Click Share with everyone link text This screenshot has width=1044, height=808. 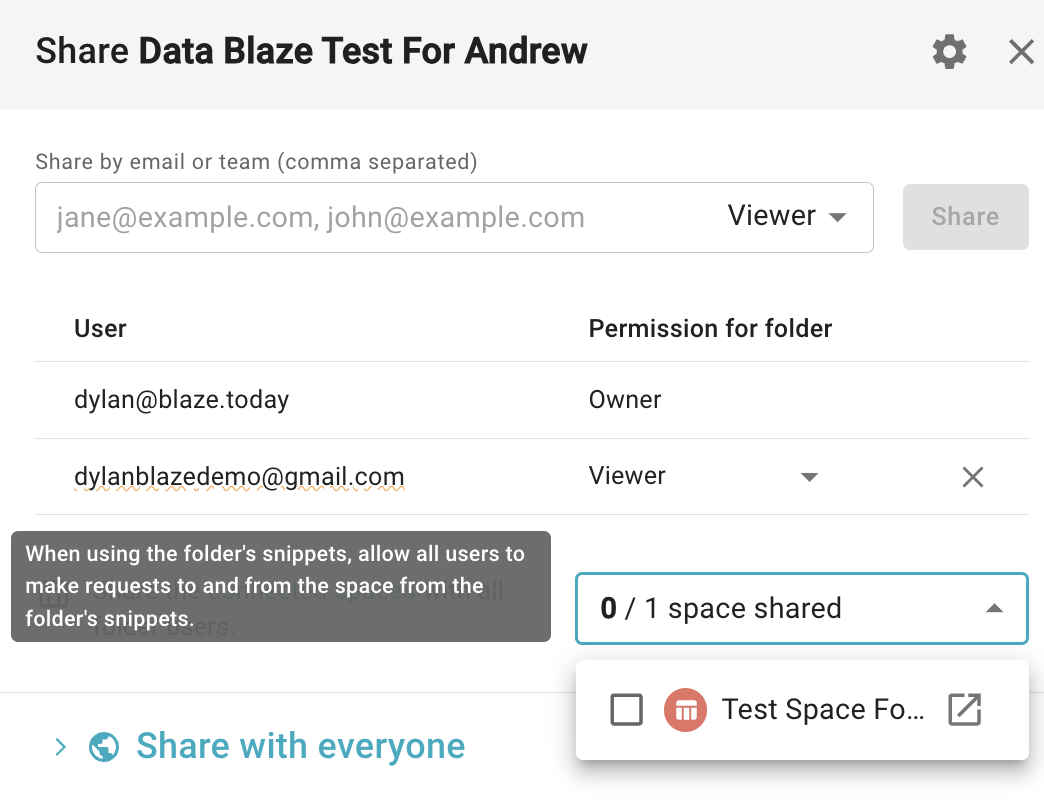[x=300, y=745]
